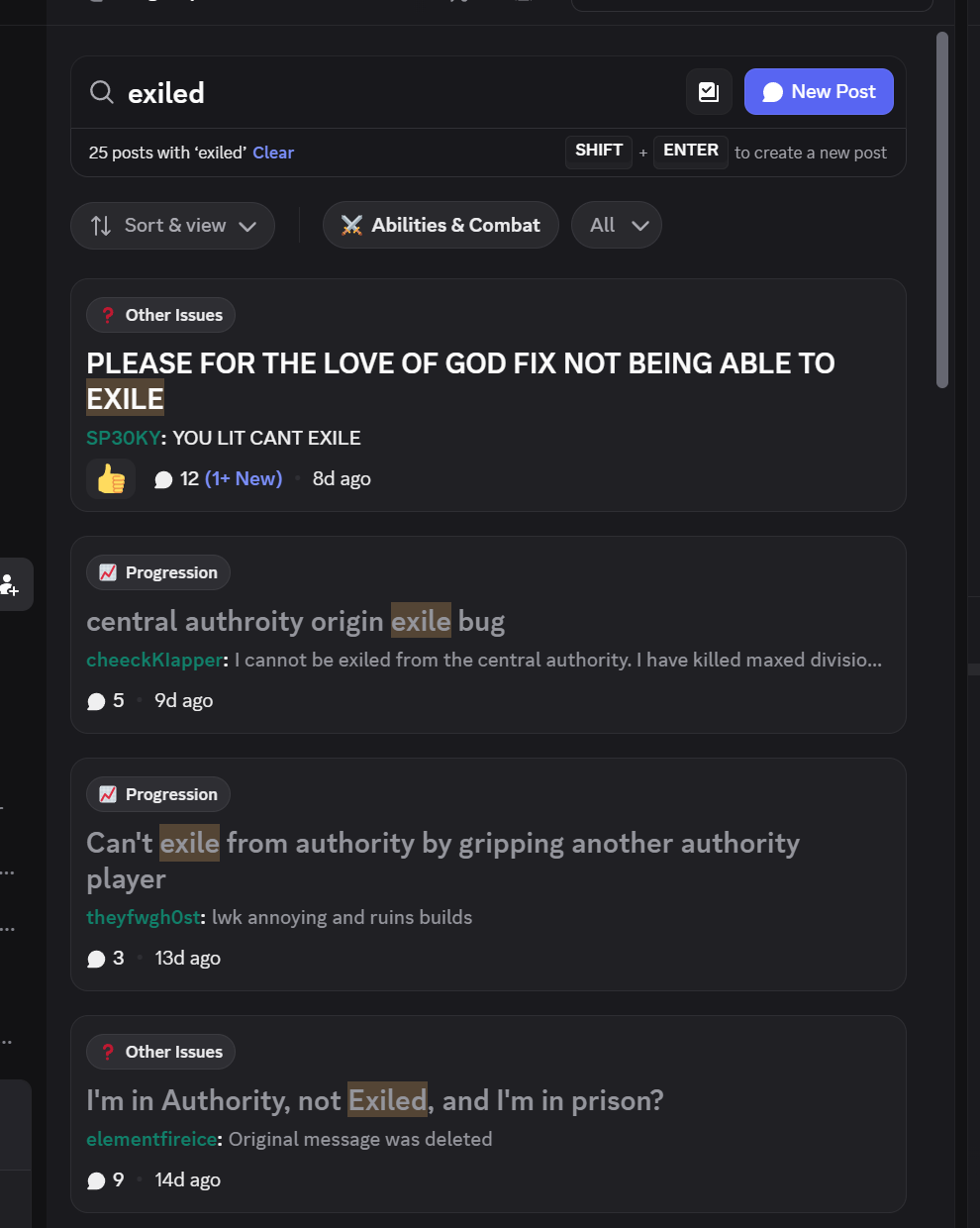This screenshot has height=1228, width=980.
Task: Click into the 'exiled' search field
Action: click(x=396, y=93)
